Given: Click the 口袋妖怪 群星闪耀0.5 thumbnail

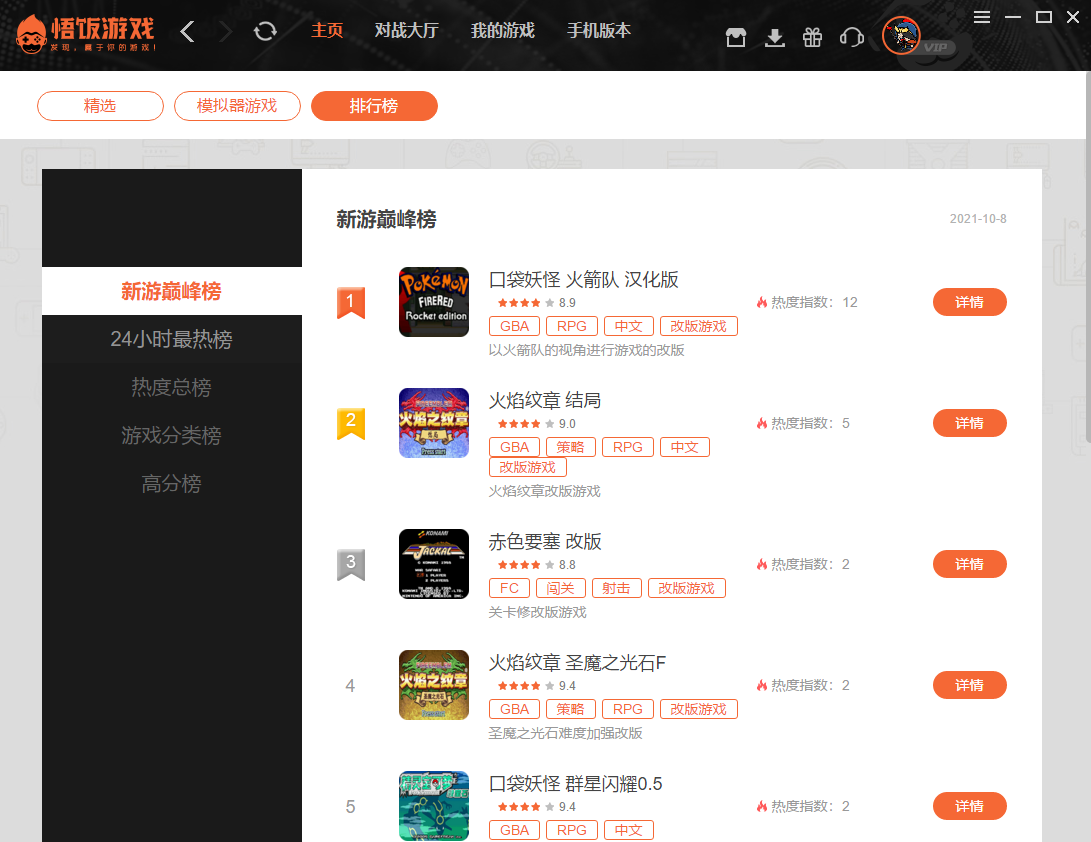Looking at the screenshot, I should [x=433, y=806].
